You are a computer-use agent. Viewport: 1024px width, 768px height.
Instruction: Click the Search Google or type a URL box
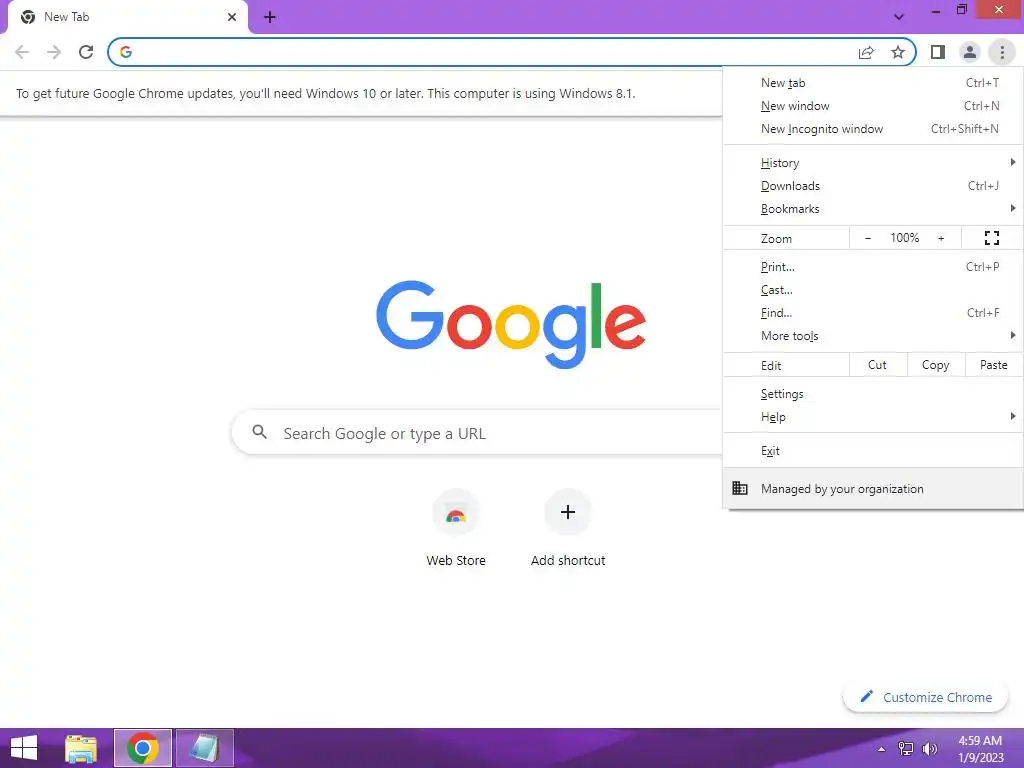click(x=477, y=432)
